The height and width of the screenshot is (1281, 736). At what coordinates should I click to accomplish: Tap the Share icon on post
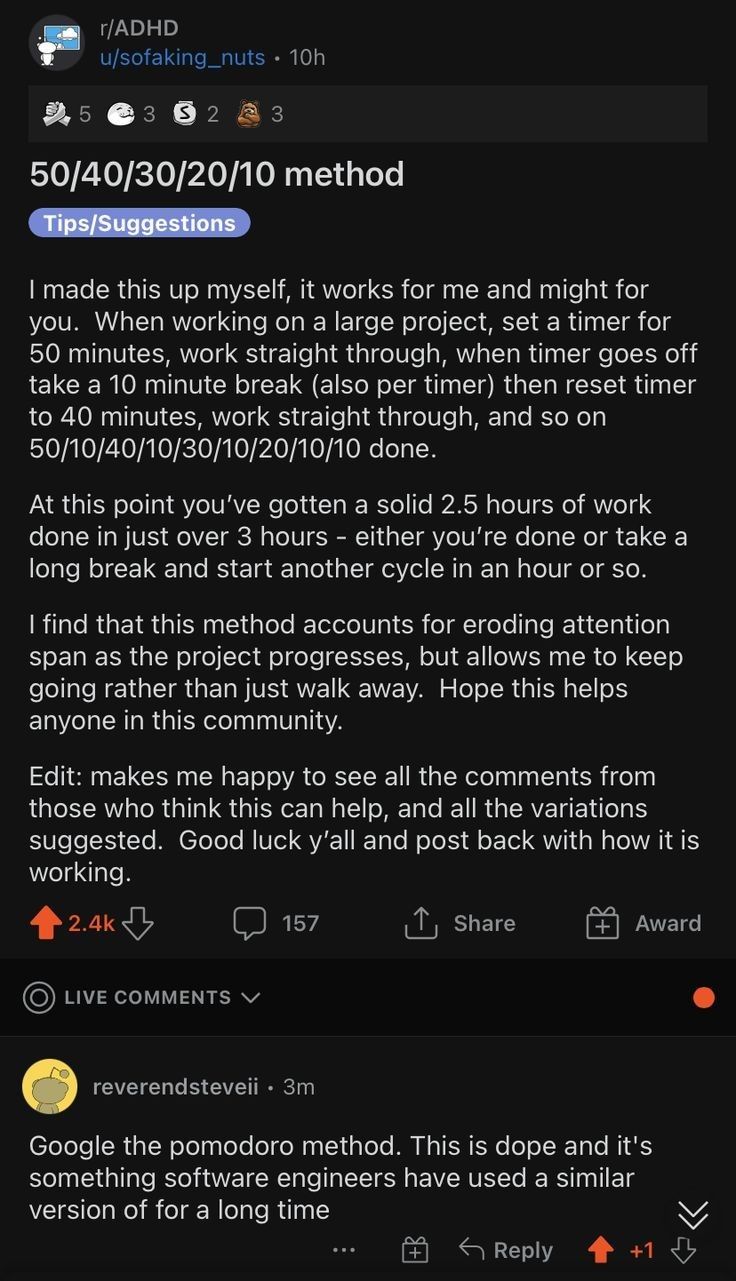pos(421,923)
